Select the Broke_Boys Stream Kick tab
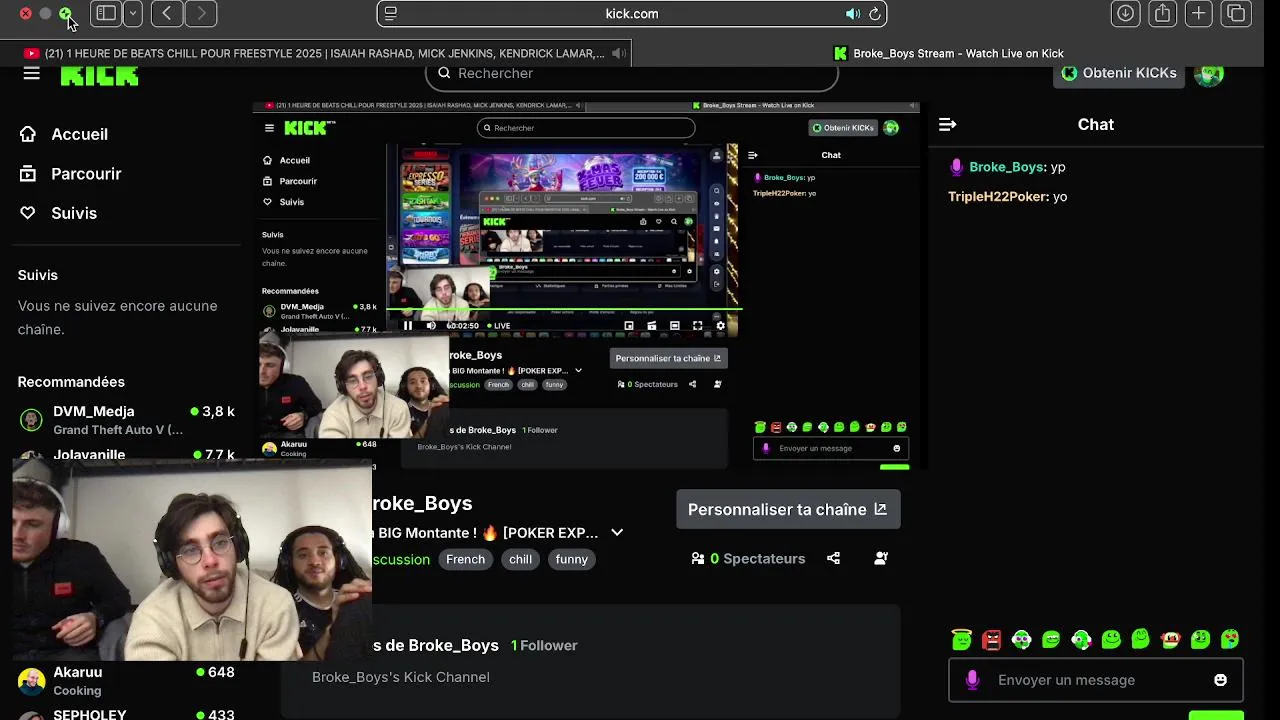Image resolution: width=1280 pixels, height=720 pixels. pos(948,53)
